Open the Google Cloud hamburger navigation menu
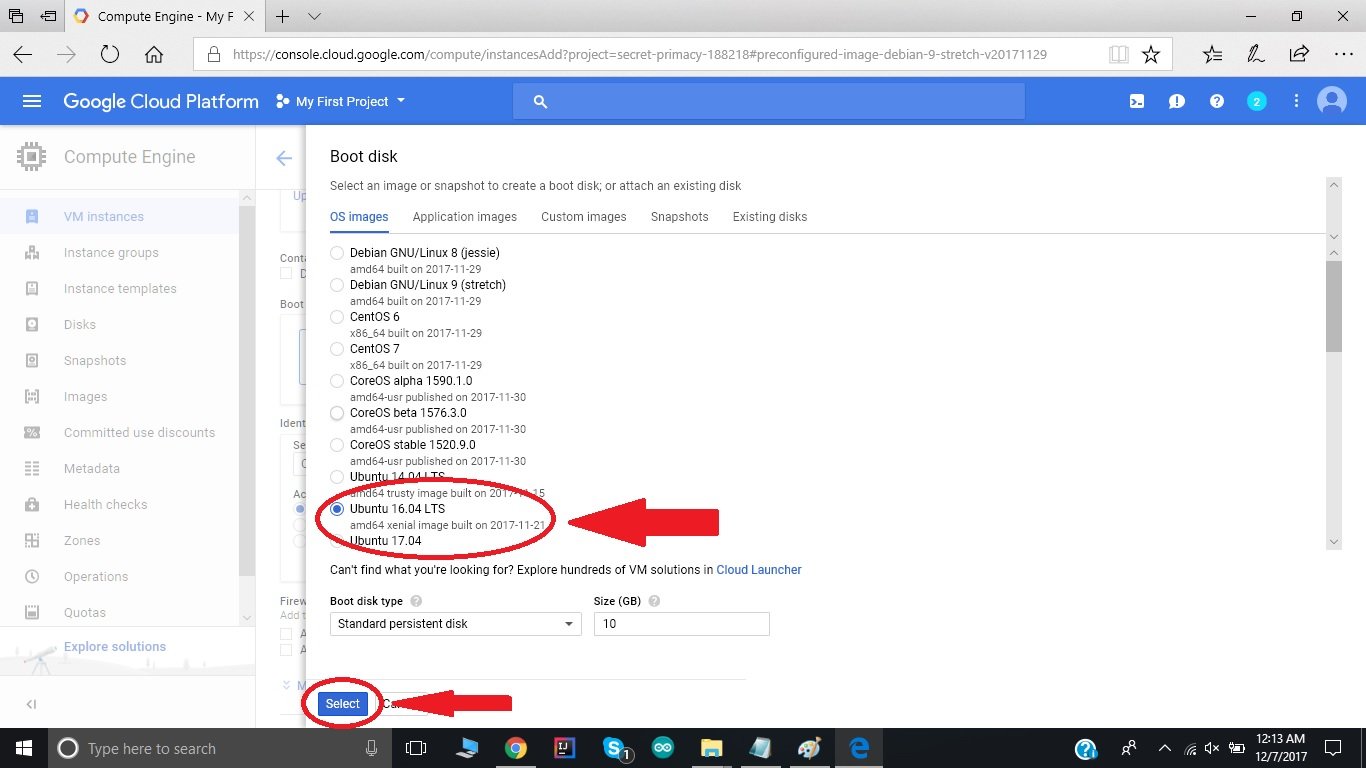Image resolution: width=1366 pixels, height=768 pixels. pyautogui.click(x=32, y=101)
